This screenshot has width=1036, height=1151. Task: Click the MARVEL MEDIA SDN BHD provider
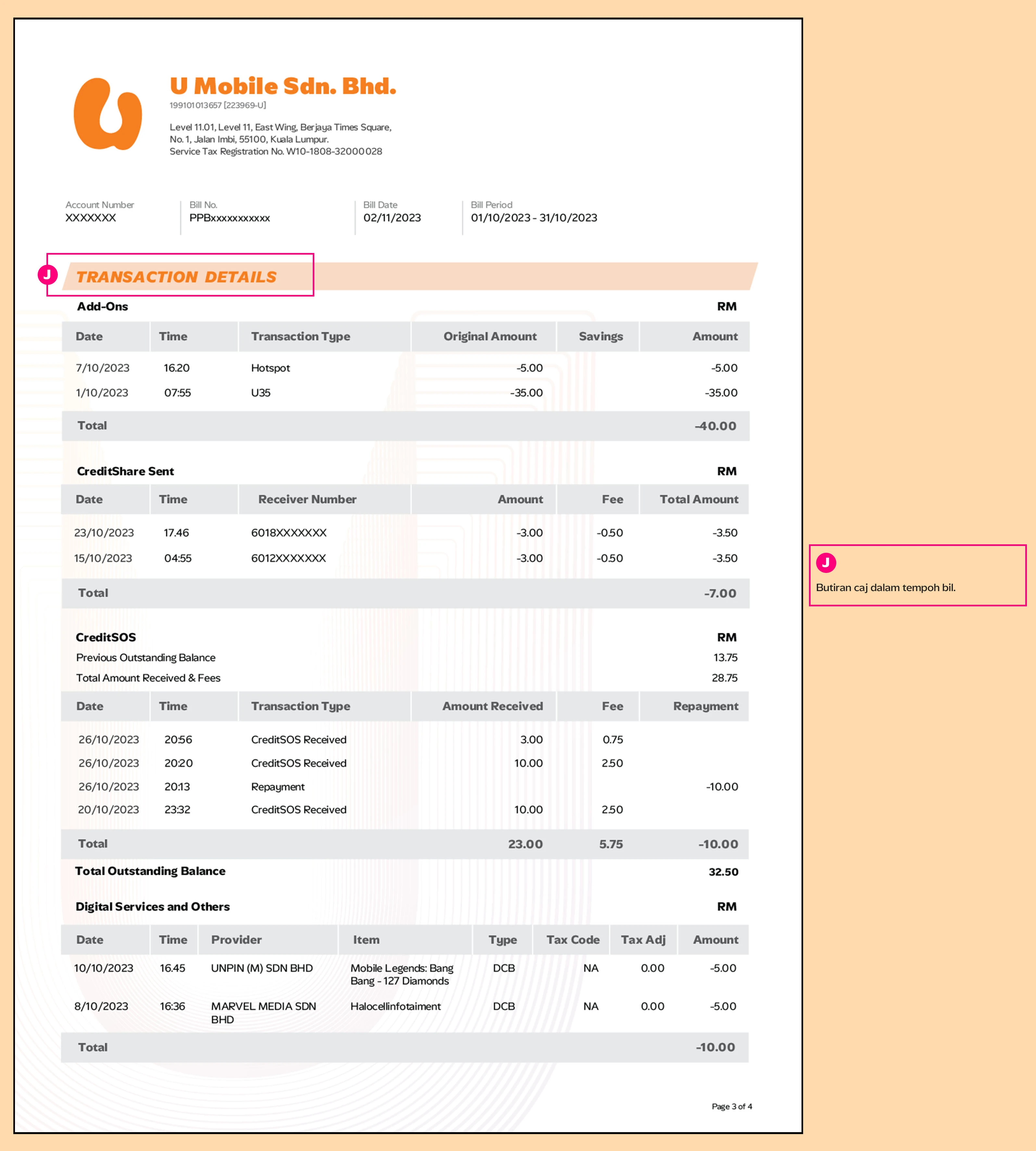(x=263, y=1012)
